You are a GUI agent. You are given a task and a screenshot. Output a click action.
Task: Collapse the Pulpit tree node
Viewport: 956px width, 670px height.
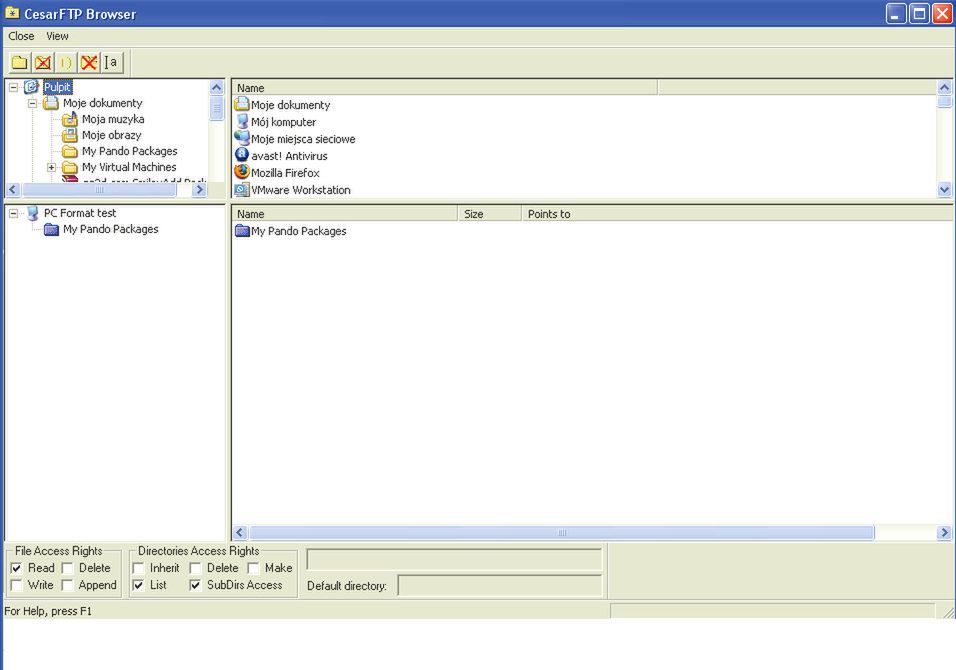[x=13, y=87]
